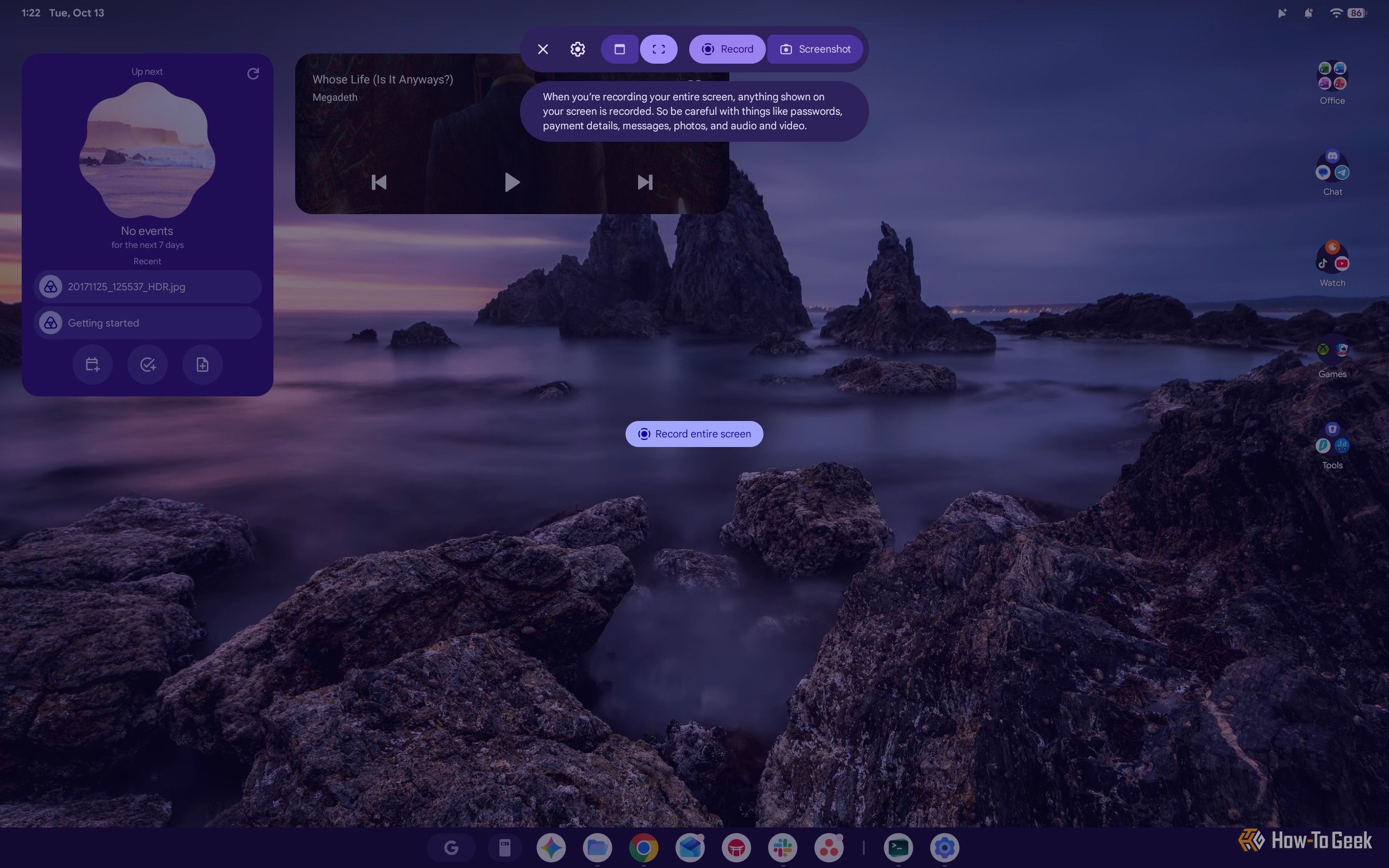Open Settings app in shelf
The height and width of the screenshot is (868, 1389).
click(x=945, y=847)
